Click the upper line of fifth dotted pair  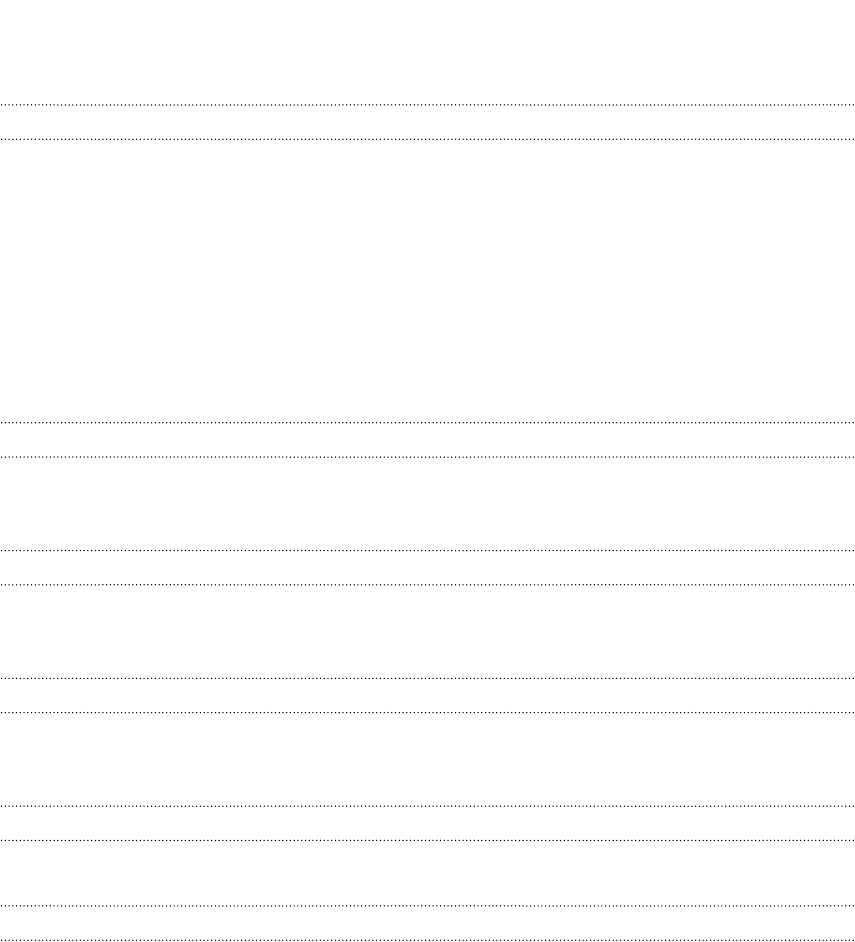[x=427, y=806]
